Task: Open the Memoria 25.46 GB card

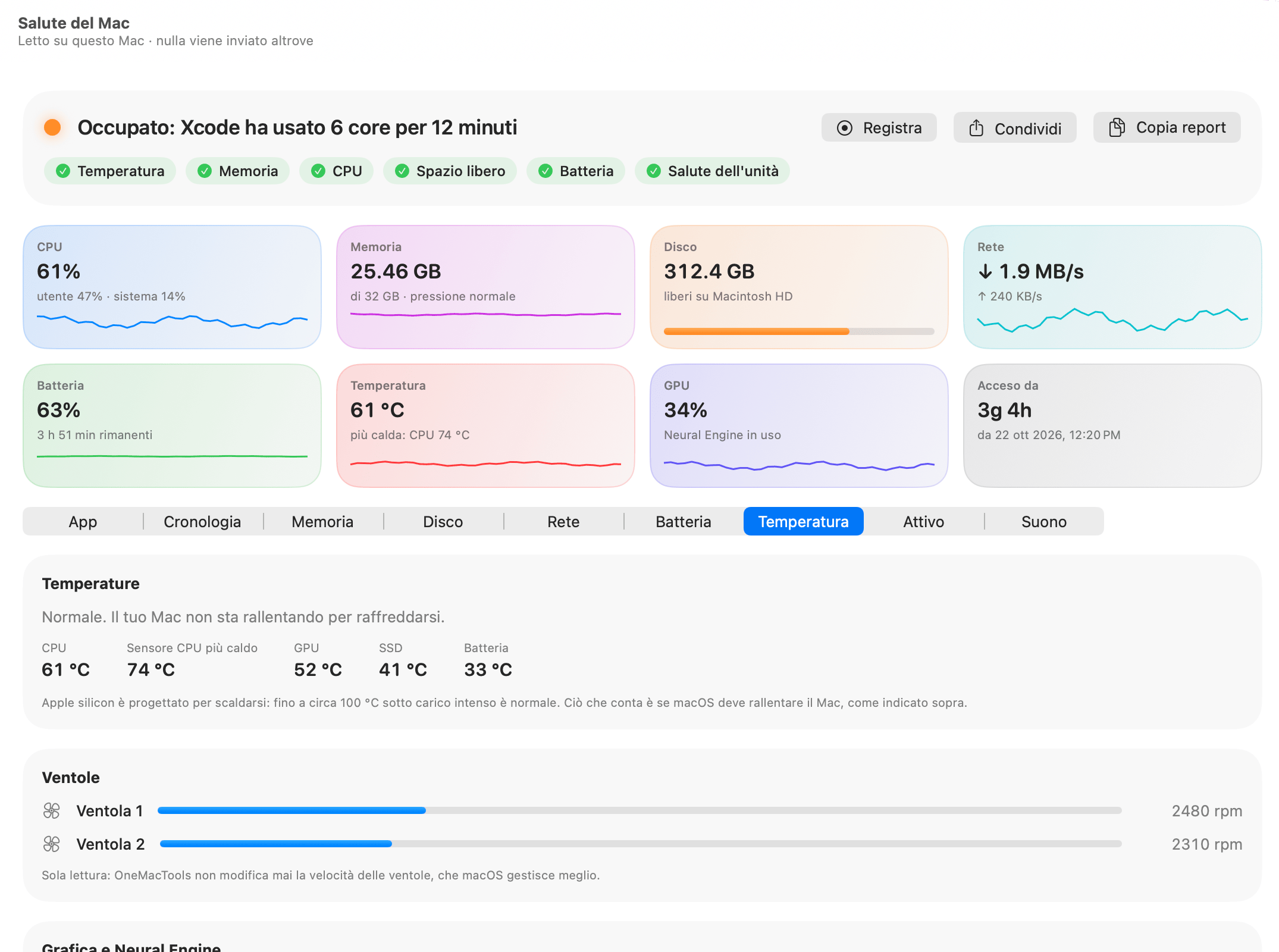Action: pos(485,287)
